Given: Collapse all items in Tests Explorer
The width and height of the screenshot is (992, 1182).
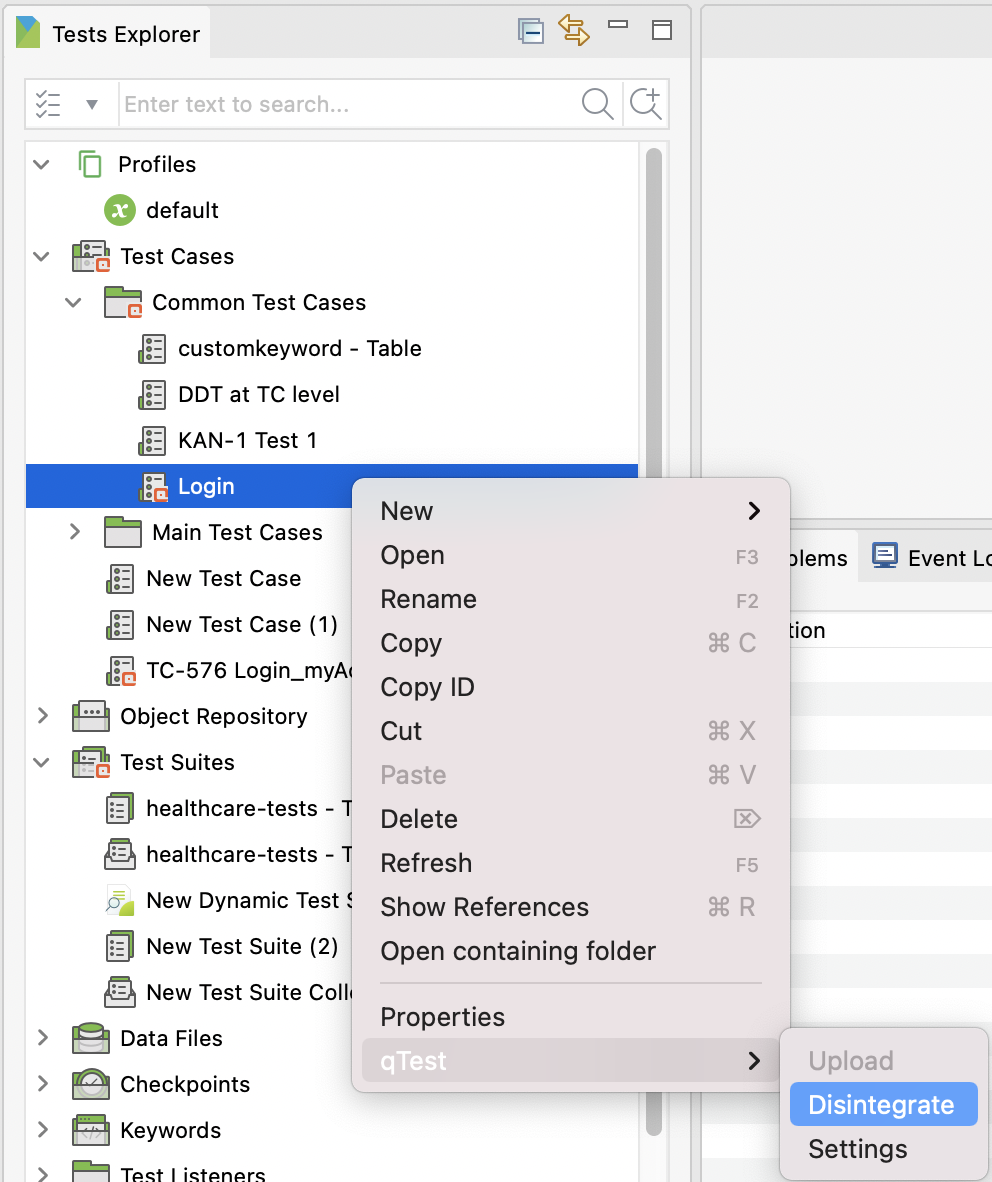Looking at the screenshot, I should pos(530,30).
